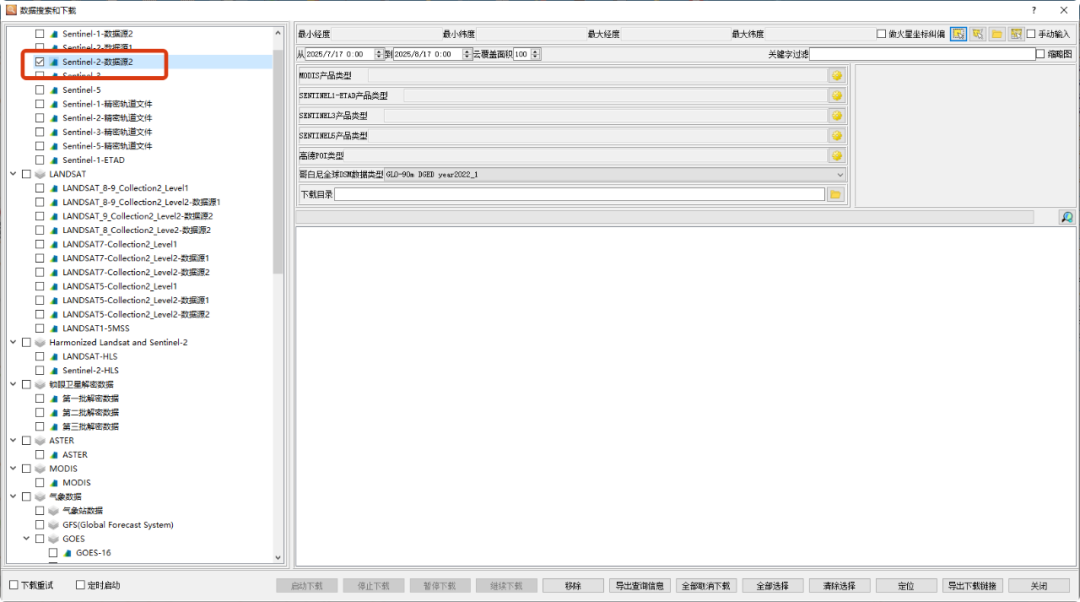Collapse the 气象数据 tree group
Screen dimensions: 1080x602
point(13,497)
